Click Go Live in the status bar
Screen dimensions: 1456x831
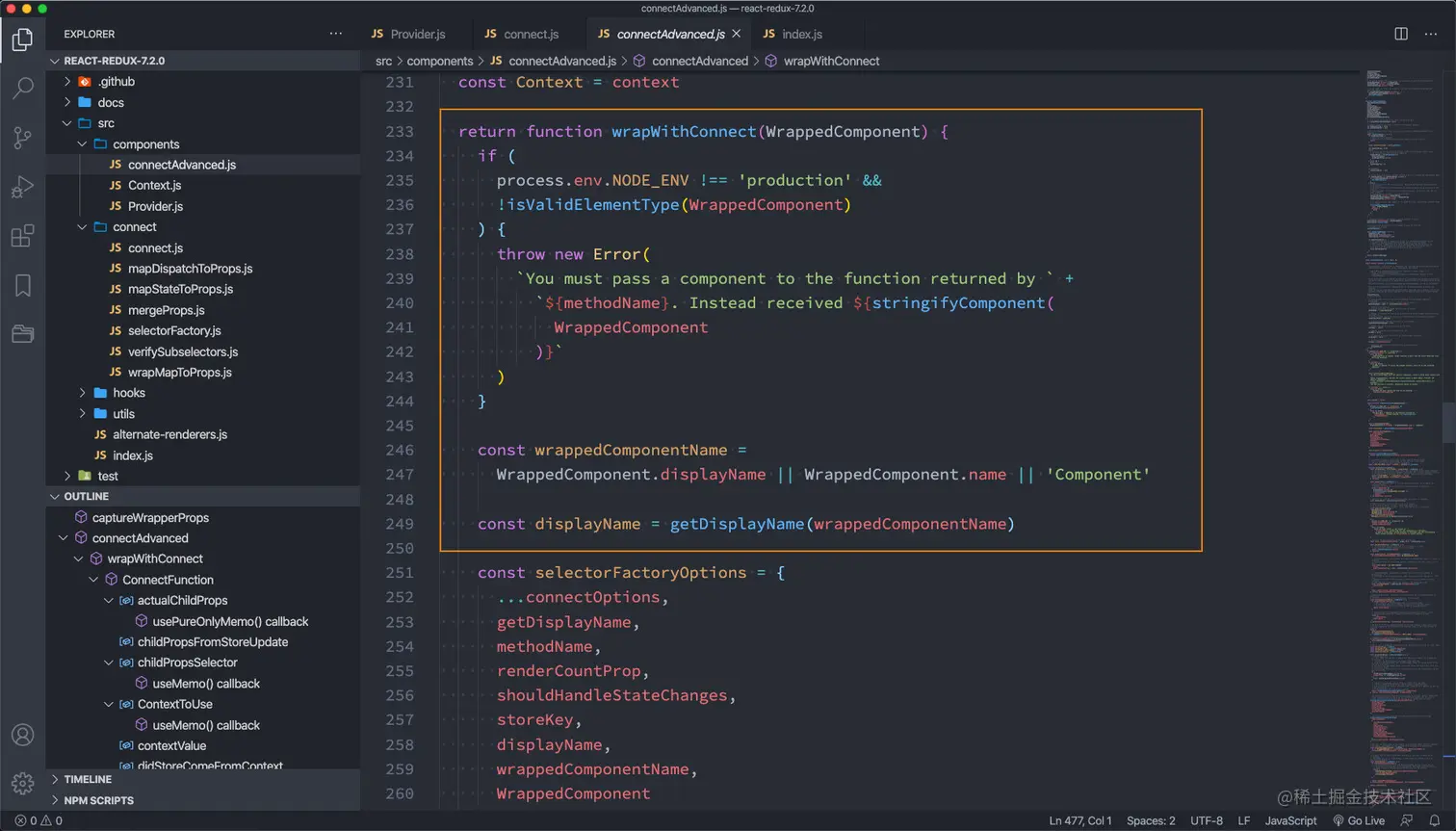(x=1359, y=820)
